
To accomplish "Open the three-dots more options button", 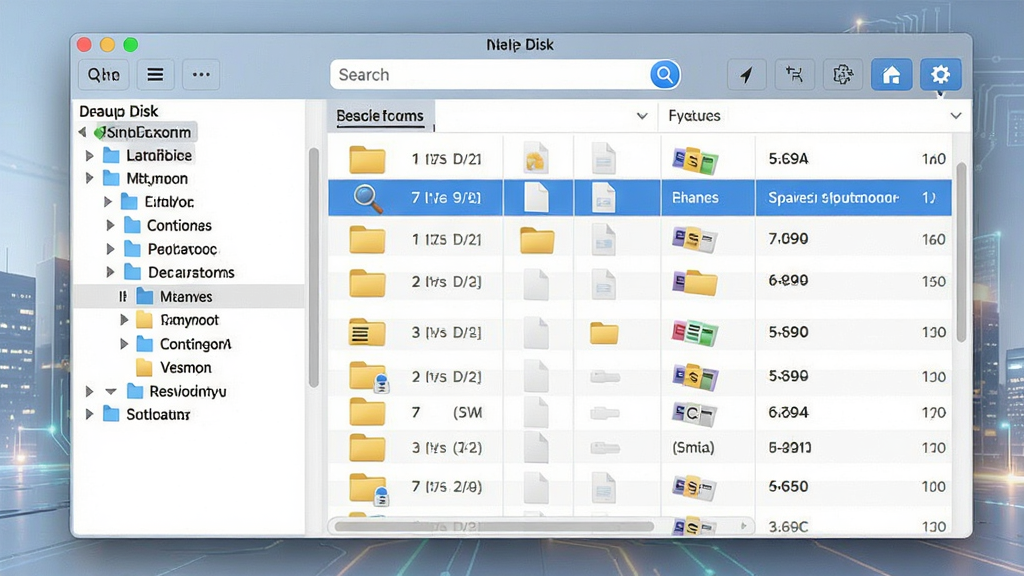I will pyautogui.click(x=201, y=74).
